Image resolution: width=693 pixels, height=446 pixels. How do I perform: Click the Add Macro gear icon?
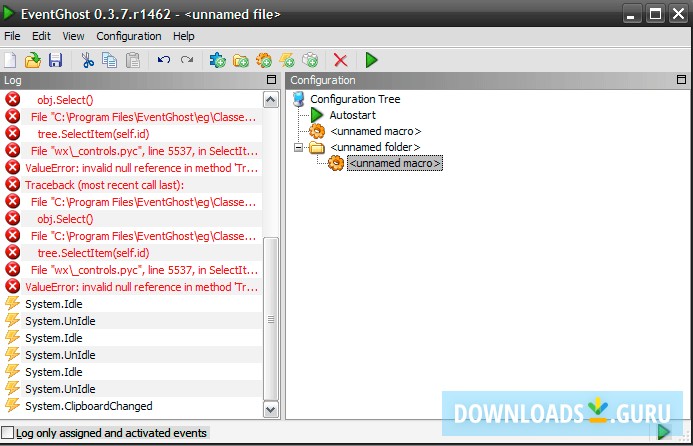(264, 60)
